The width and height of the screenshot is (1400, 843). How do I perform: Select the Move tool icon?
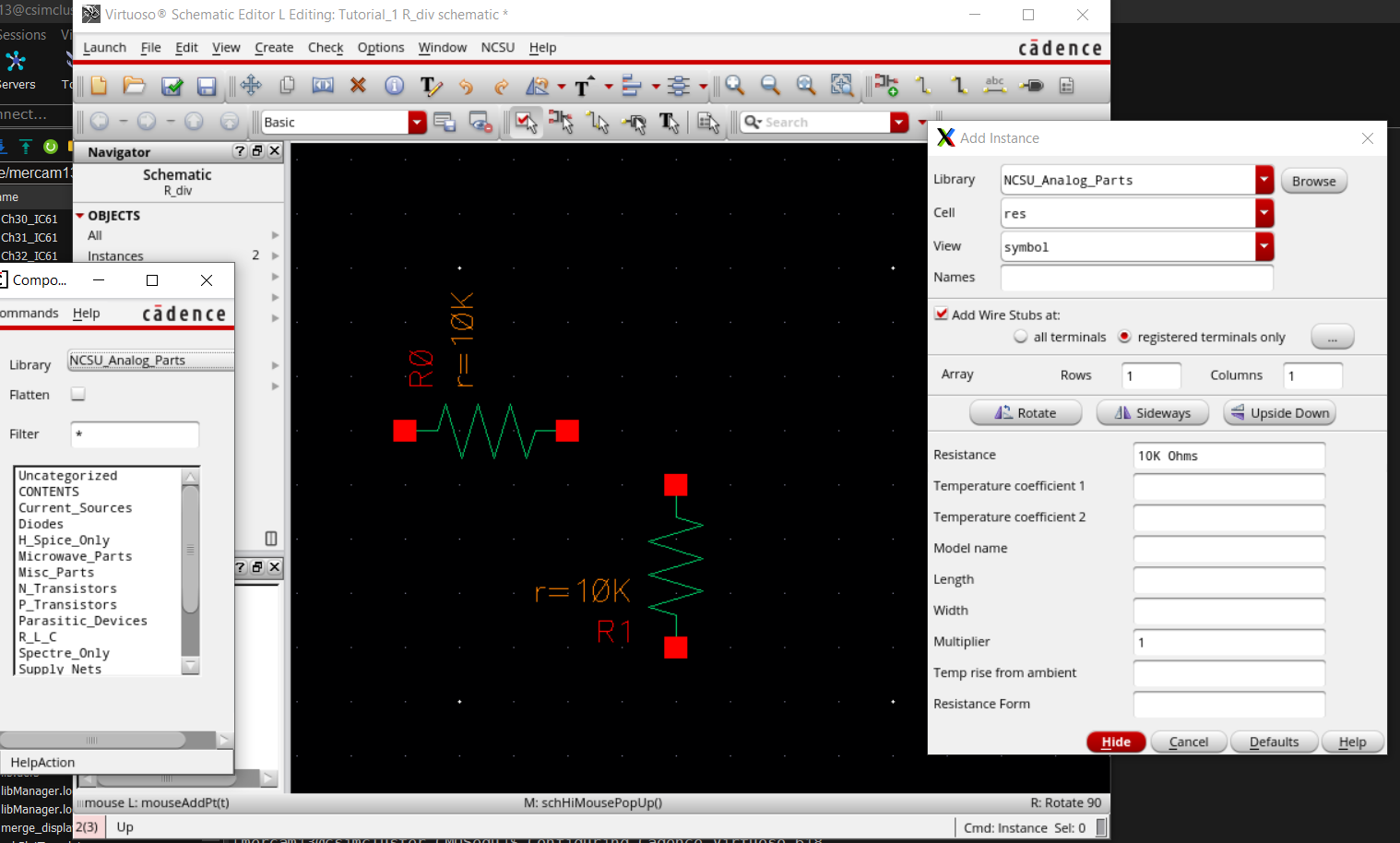(251, 86)
